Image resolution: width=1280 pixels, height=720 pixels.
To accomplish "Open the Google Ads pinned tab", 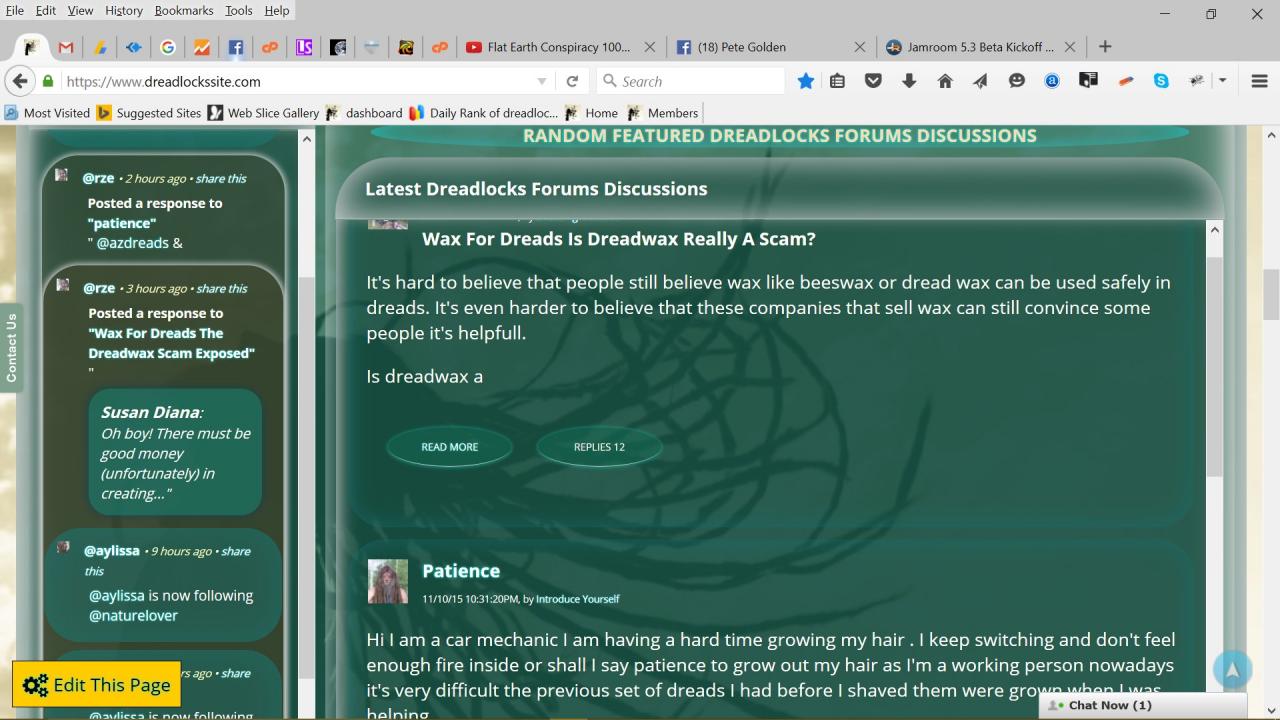I will point(100,47).
